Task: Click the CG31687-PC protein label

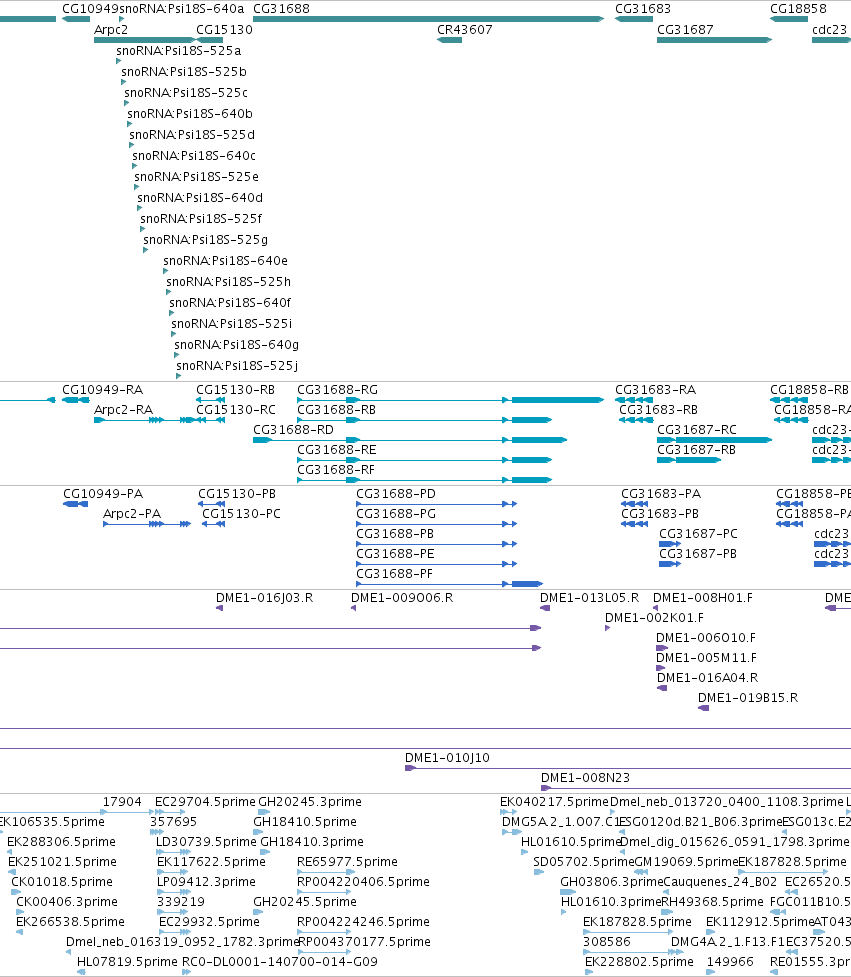Action: coord(698,534)
